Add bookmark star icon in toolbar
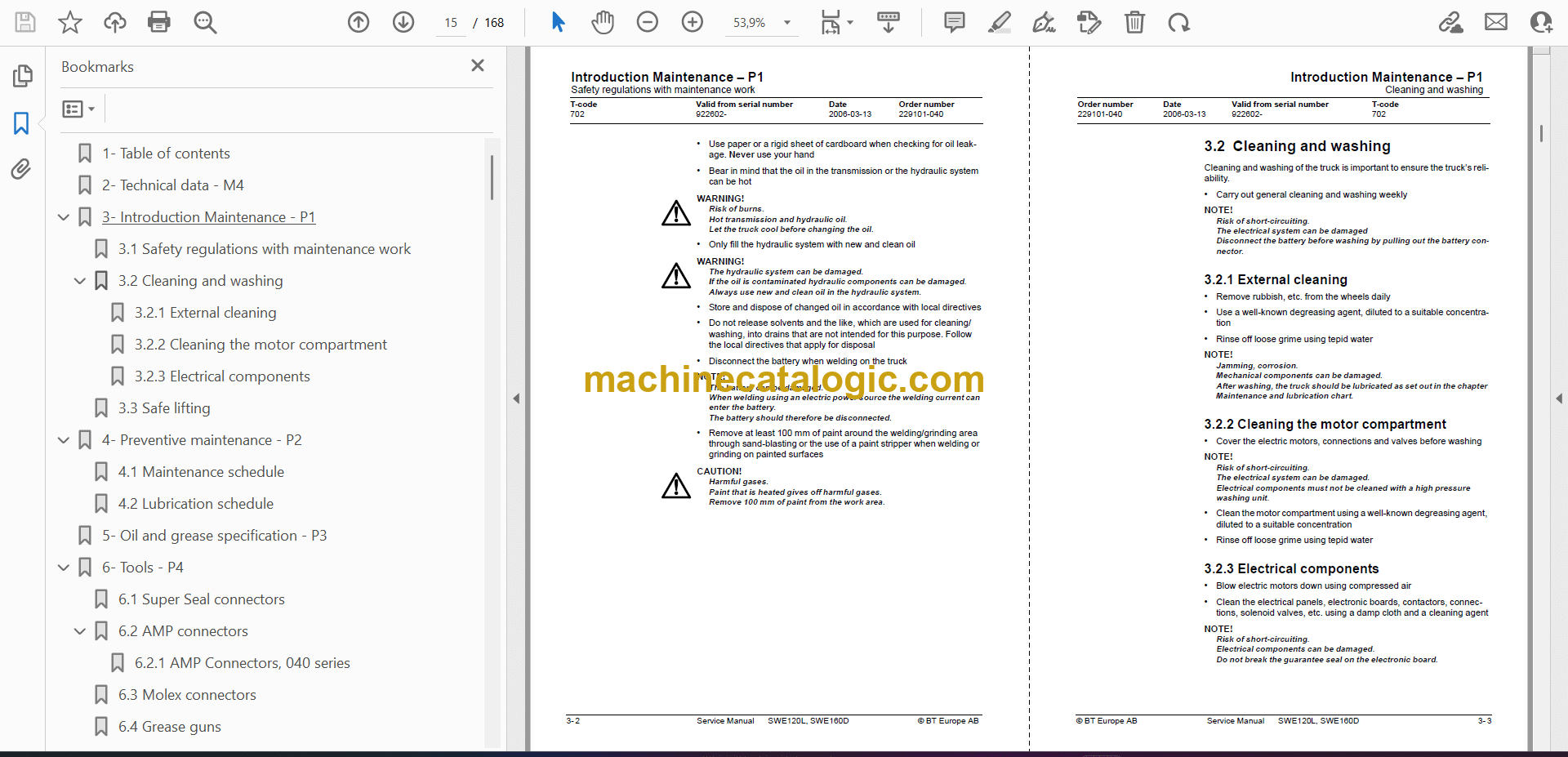1568x757 pixels. point(70,22)
